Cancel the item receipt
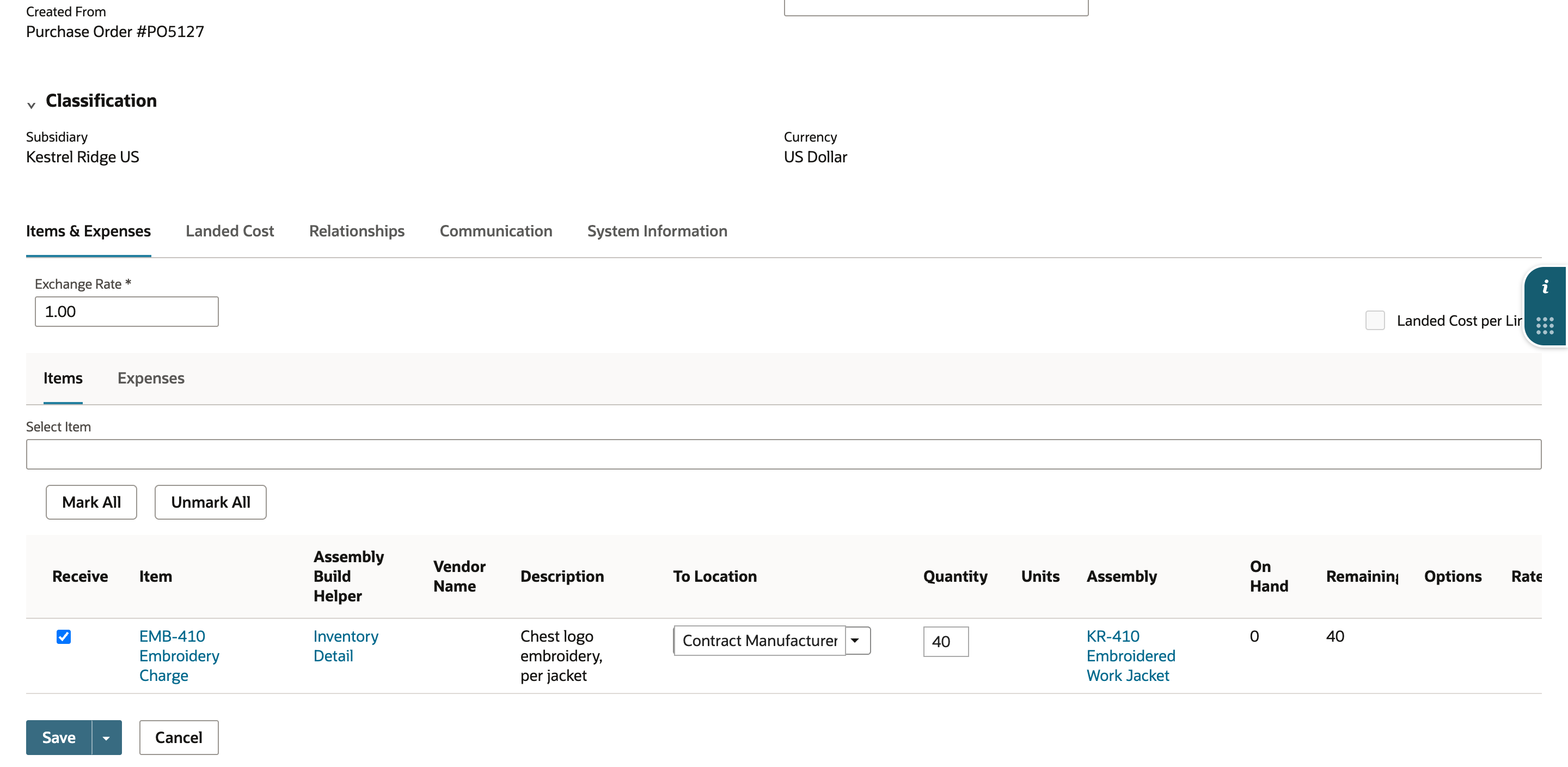This screenshot has height=767, width=1568. pos(179,738)
